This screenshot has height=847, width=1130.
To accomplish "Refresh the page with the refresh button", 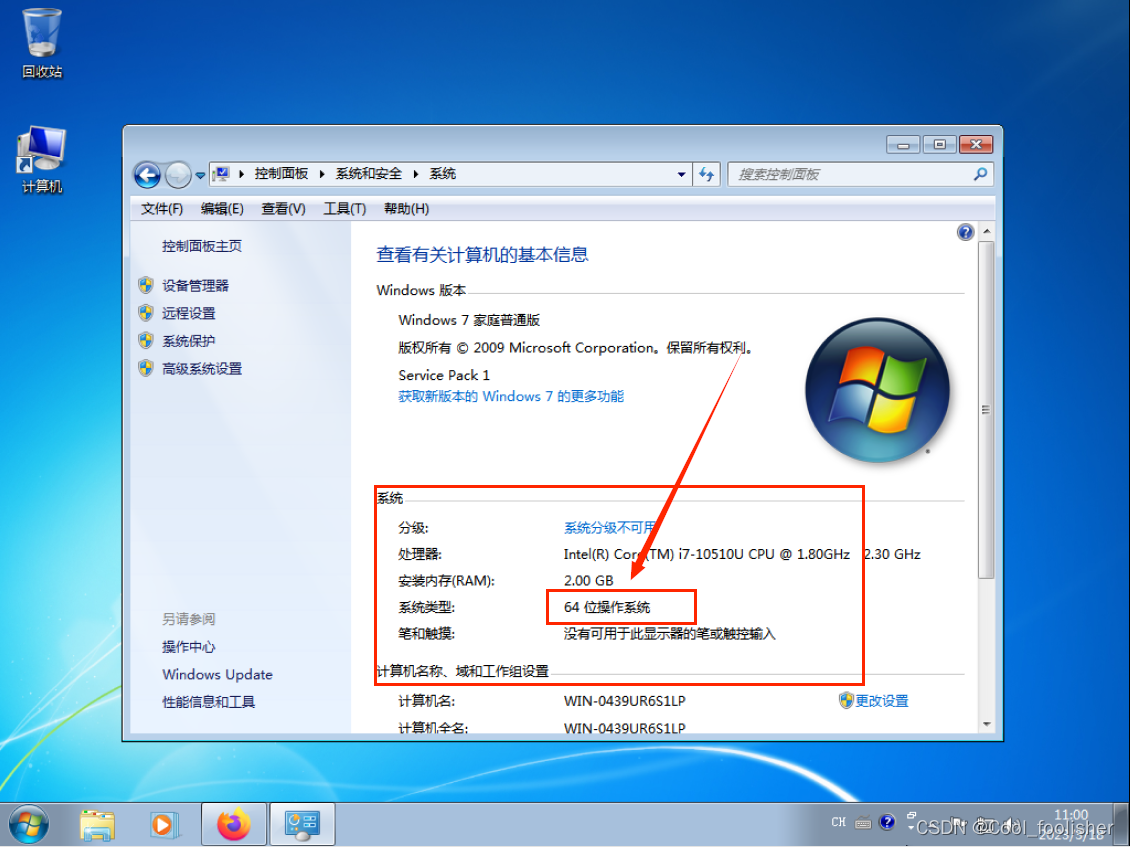I will point(707,174).
